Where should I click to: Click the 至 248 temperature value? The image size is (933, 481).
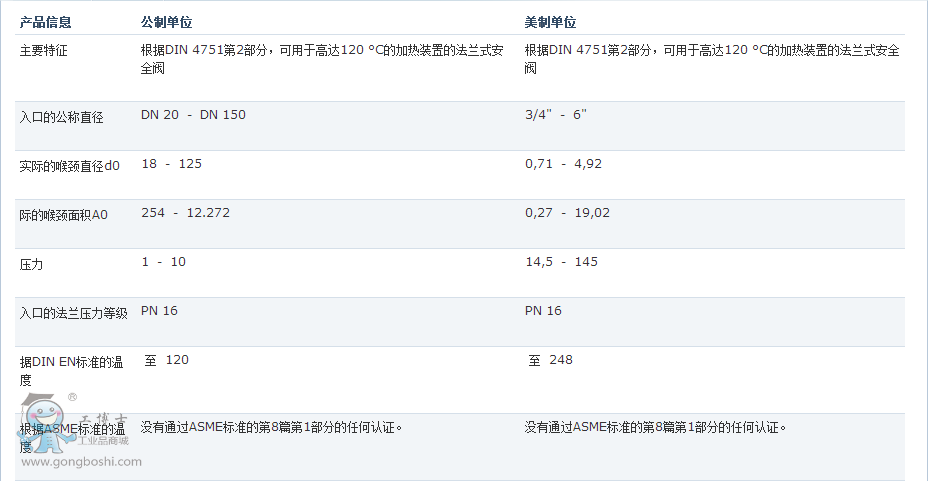[x=550, y=360]
